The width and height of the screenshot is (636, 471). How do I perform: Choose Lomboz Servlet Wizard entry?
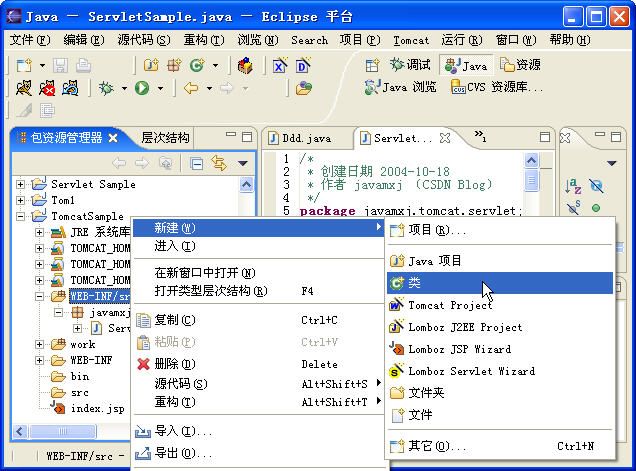[500, 371]
